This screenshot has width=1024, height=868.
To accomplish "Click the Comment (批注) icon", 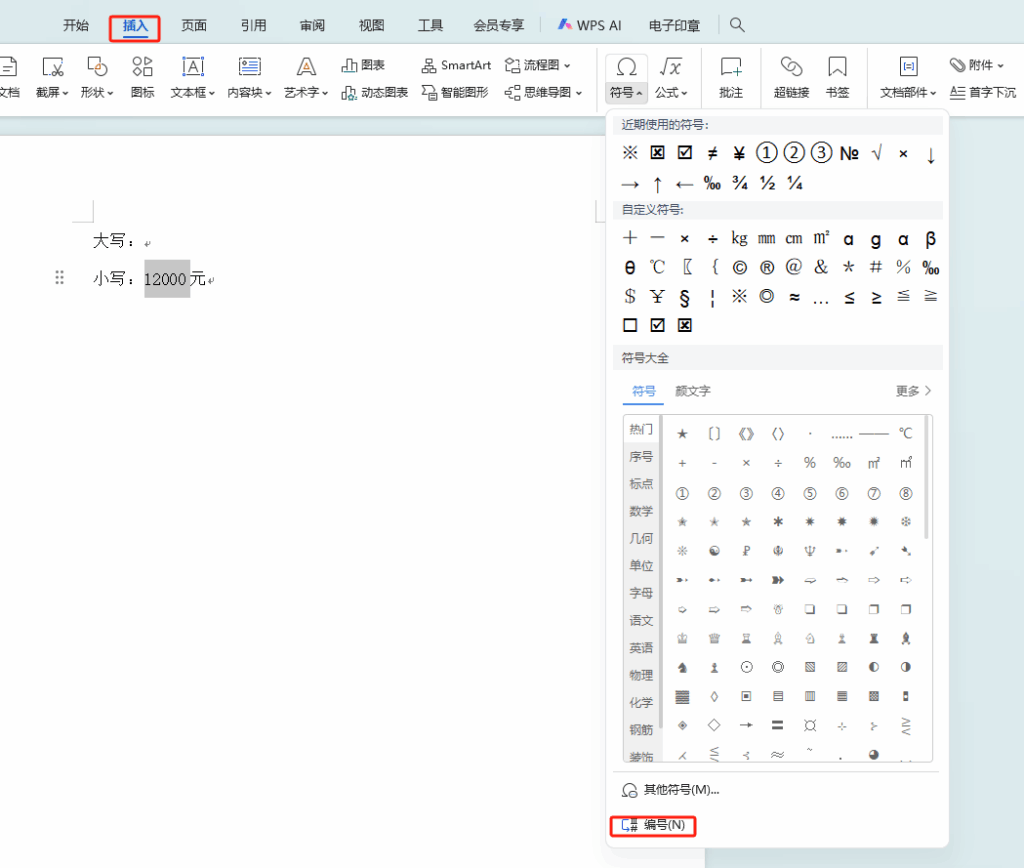I will click(731, 77).
